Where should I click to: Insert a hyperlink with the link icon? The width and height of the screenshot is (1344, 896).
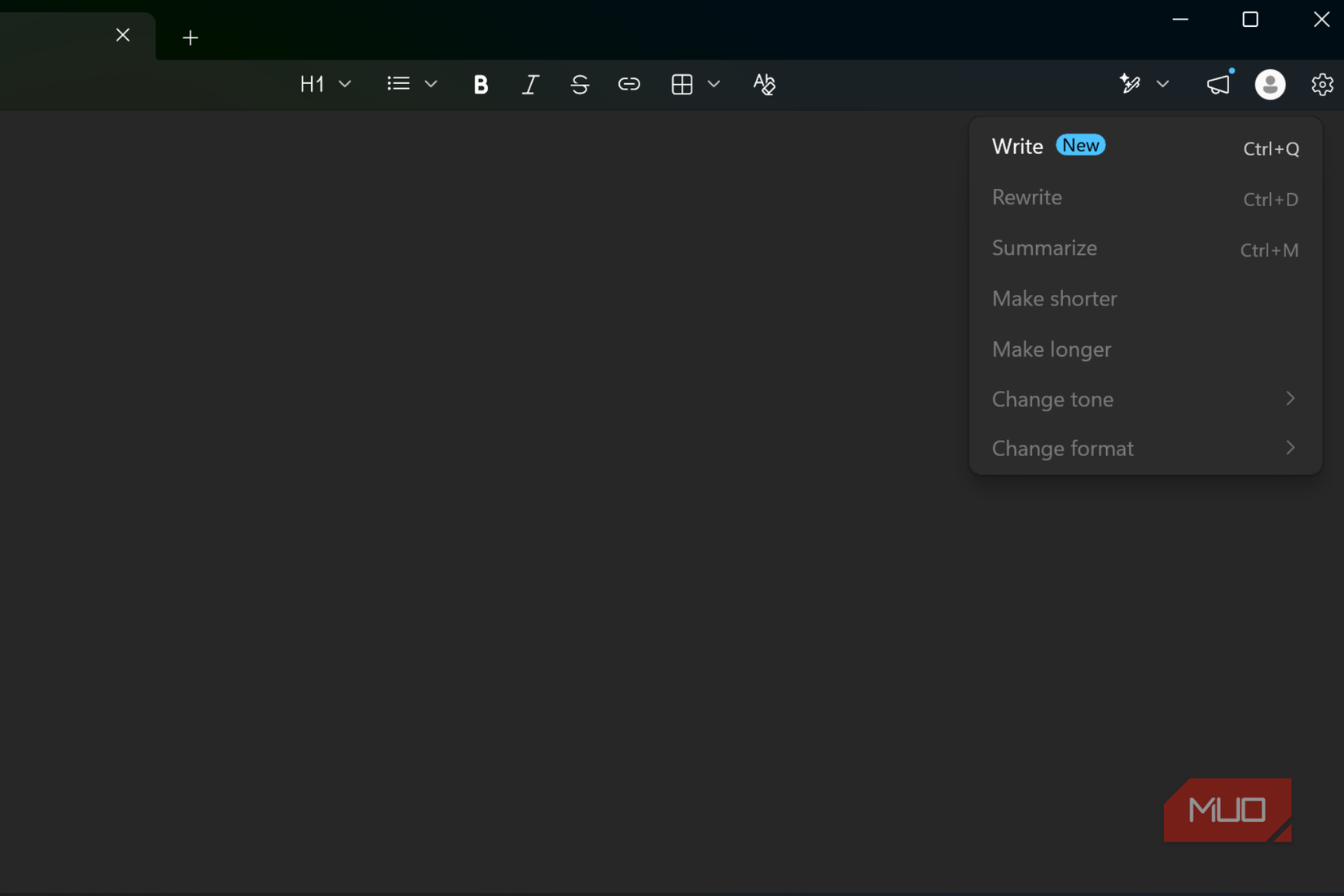click(x=629, y=84)
